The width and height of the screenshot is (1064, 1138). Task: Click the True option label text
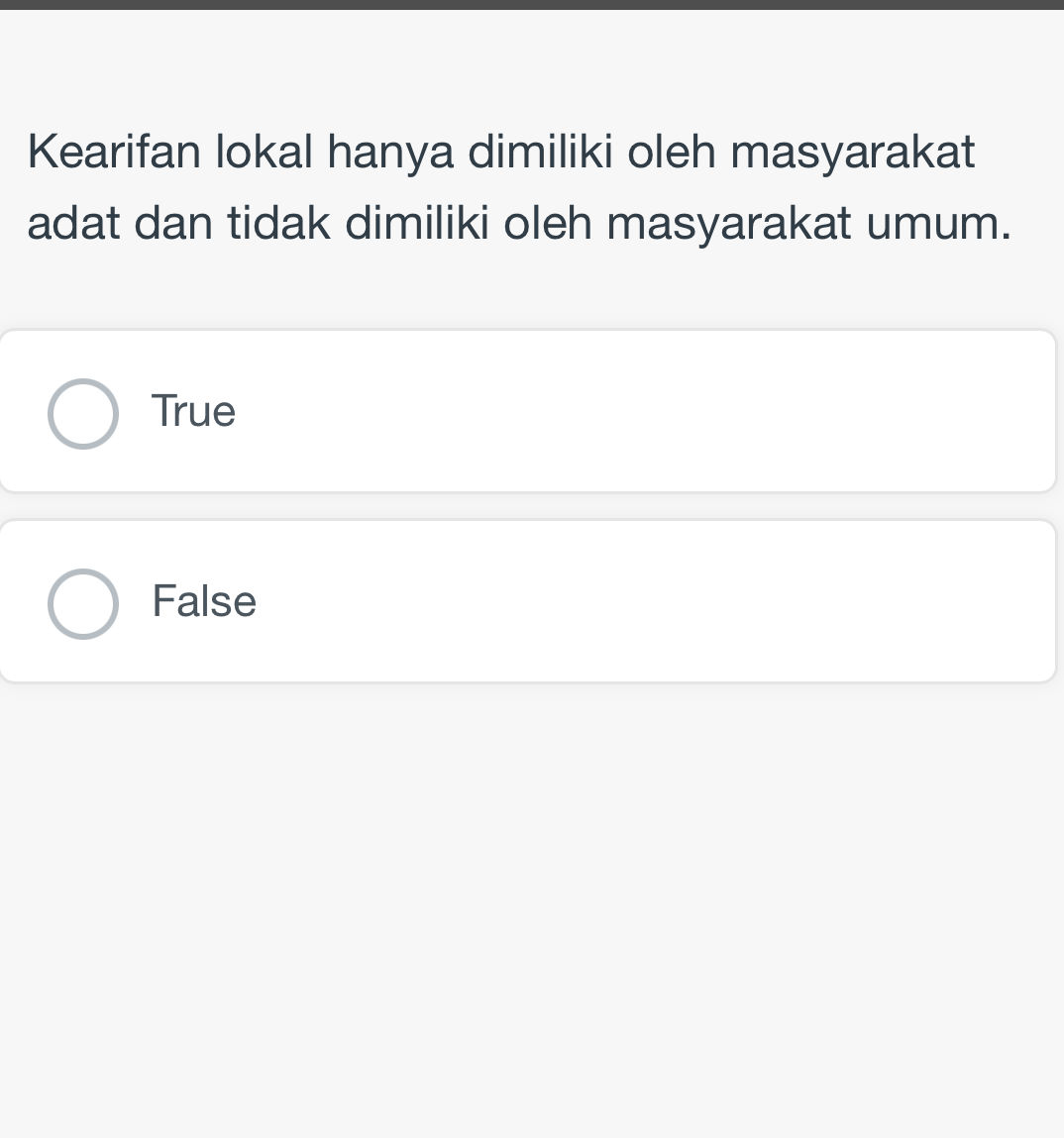(x=193, y=410)
